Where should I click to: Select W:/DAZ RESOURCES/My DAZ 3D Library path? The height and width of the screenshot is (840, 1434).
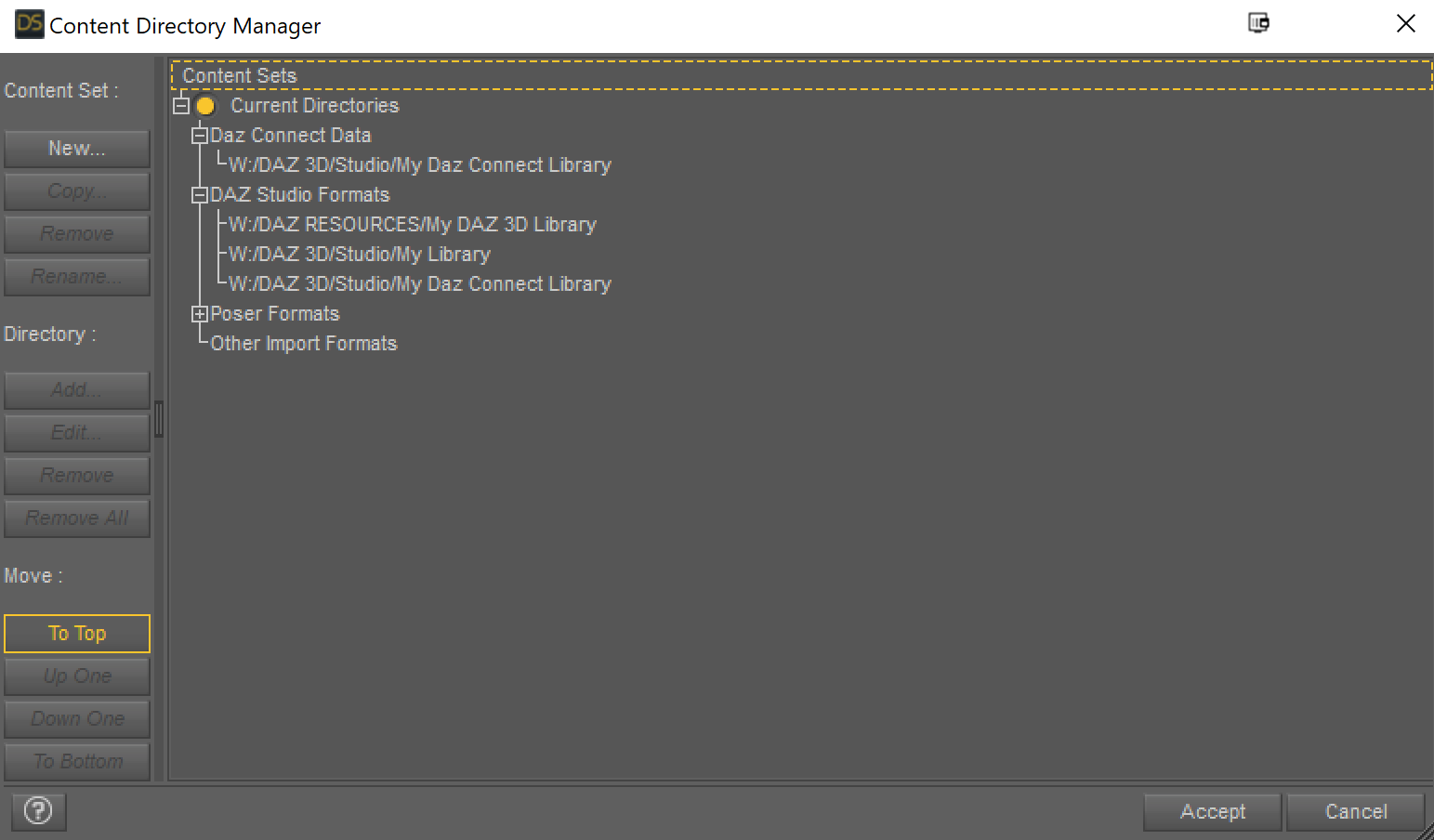tap(413, 225)
